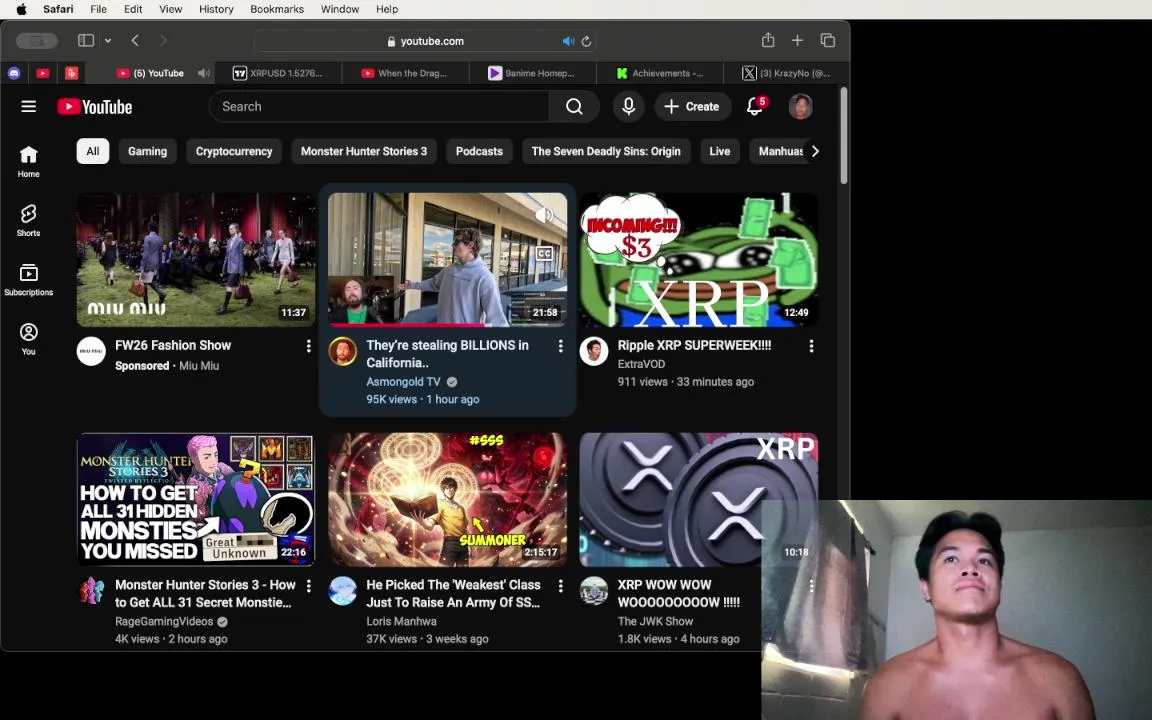Open more options for Monster Hunter Stories video
The width and height of the screenshot is (1152, 720).
[x=309, y=586]
